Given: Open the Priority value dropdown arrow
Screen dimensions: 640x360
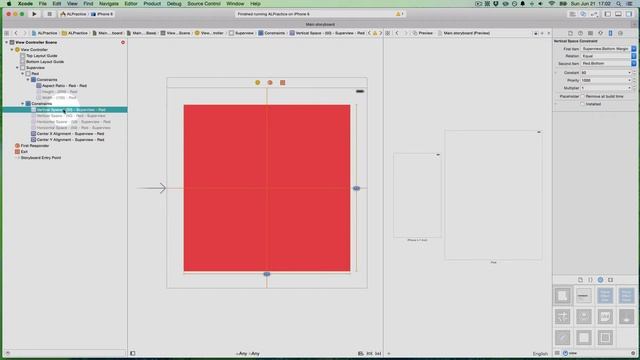Looking at the screenshot, I should (629, 80).
